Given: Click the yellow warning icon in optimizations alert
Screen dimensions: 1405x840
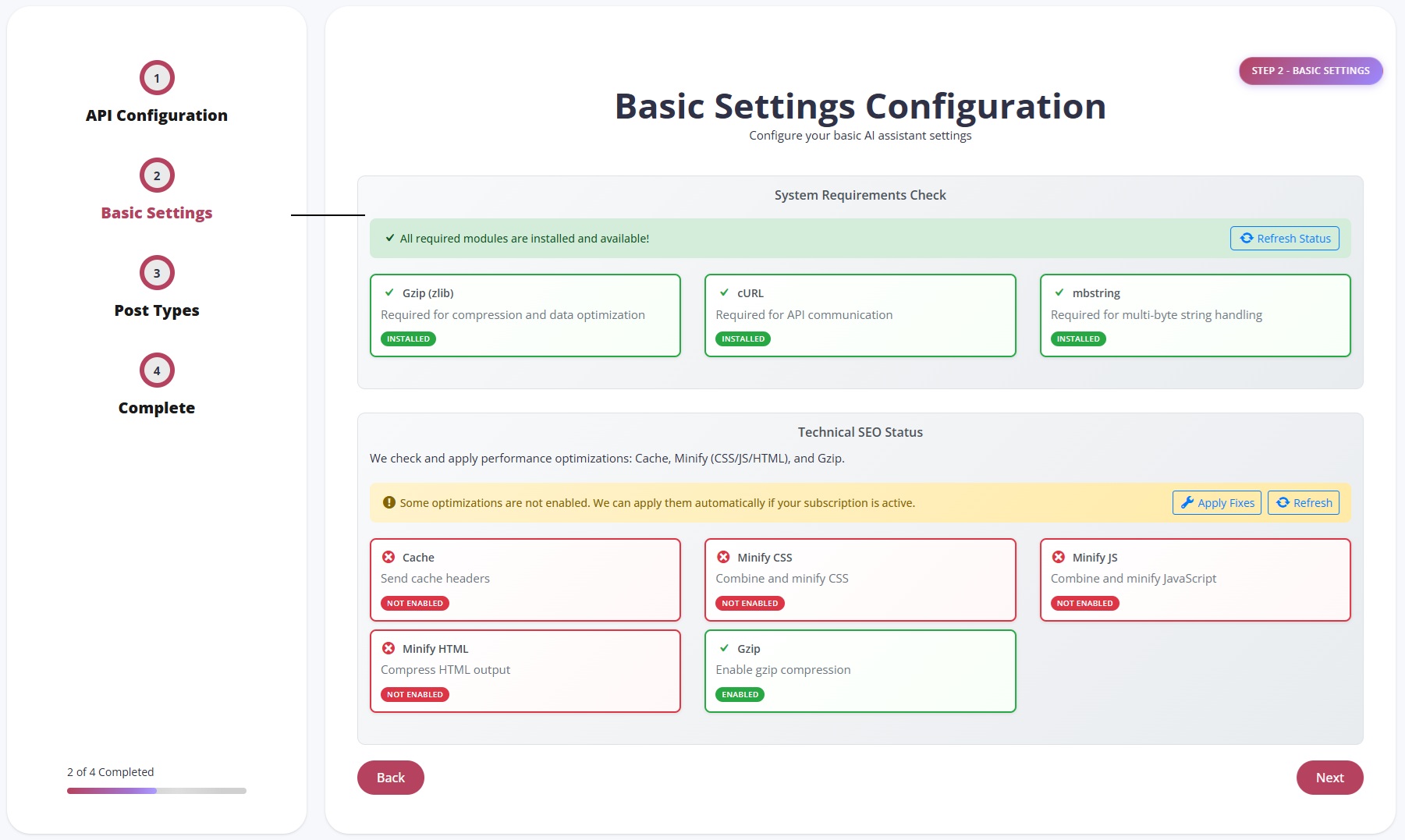Looking at the screenshot, I should pos(389,502).
